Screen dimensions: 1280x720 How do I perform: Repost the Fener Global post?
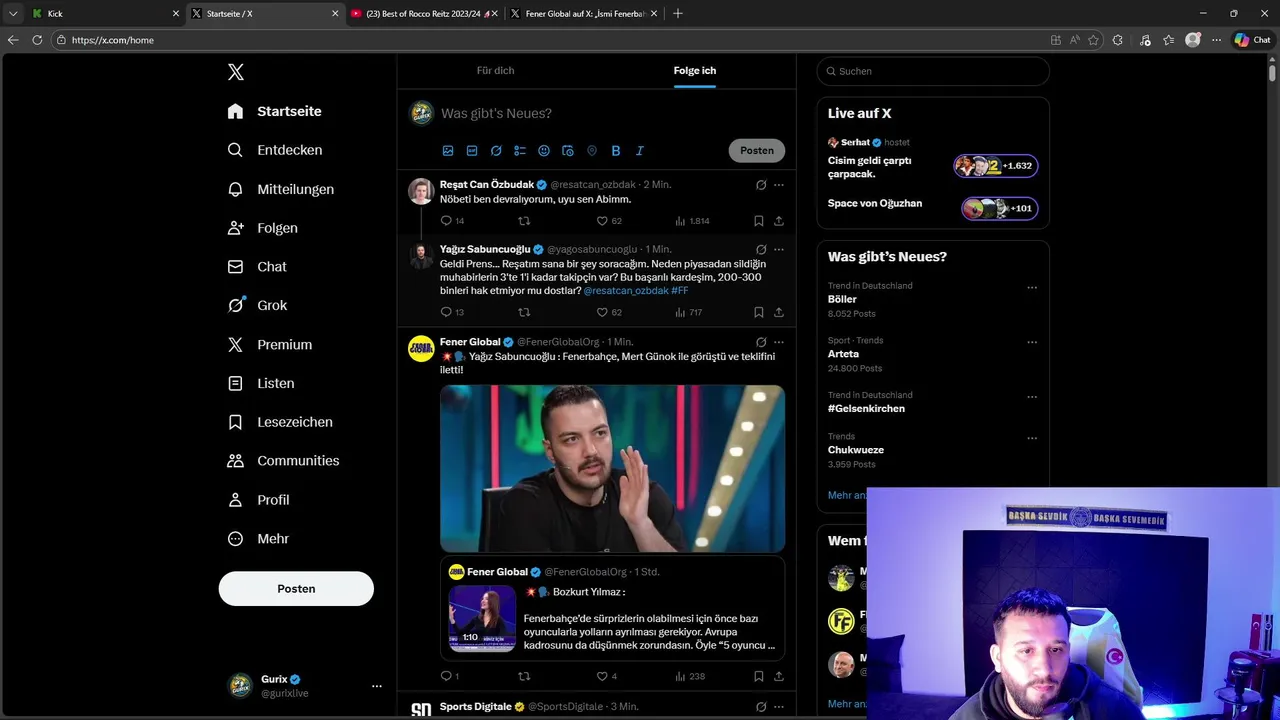click(524, 677)
